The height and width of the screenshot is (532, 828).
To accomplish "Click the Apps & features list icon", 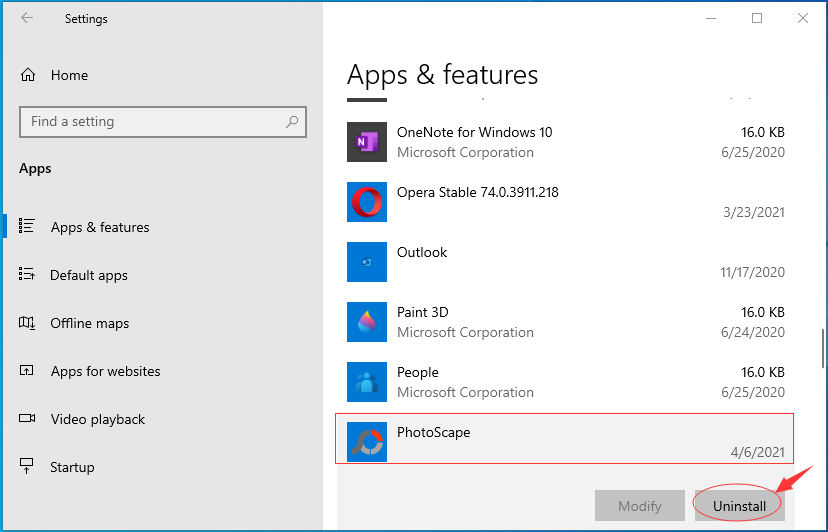I will click(27, 226).
